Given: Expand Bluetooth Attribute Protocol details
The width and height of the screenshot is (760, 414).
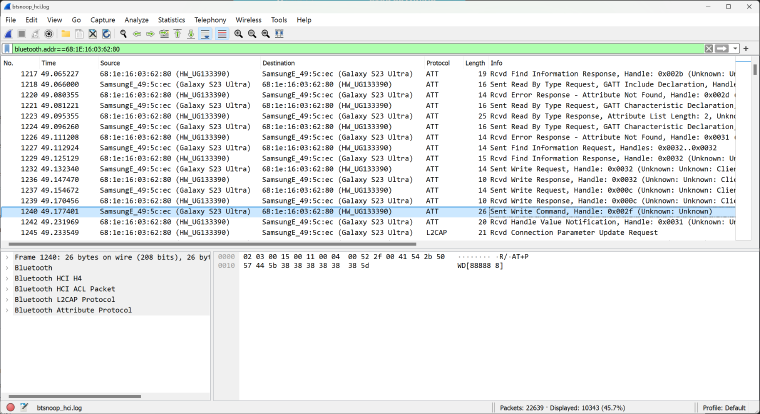Looking at the screenshot, I should 7,311.
